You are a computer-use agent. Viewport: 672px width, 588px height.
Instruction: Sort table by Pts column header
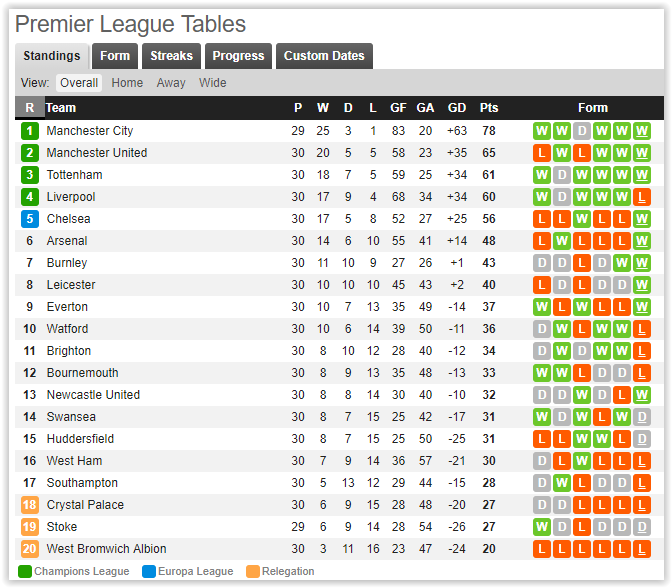pos(489,108)
